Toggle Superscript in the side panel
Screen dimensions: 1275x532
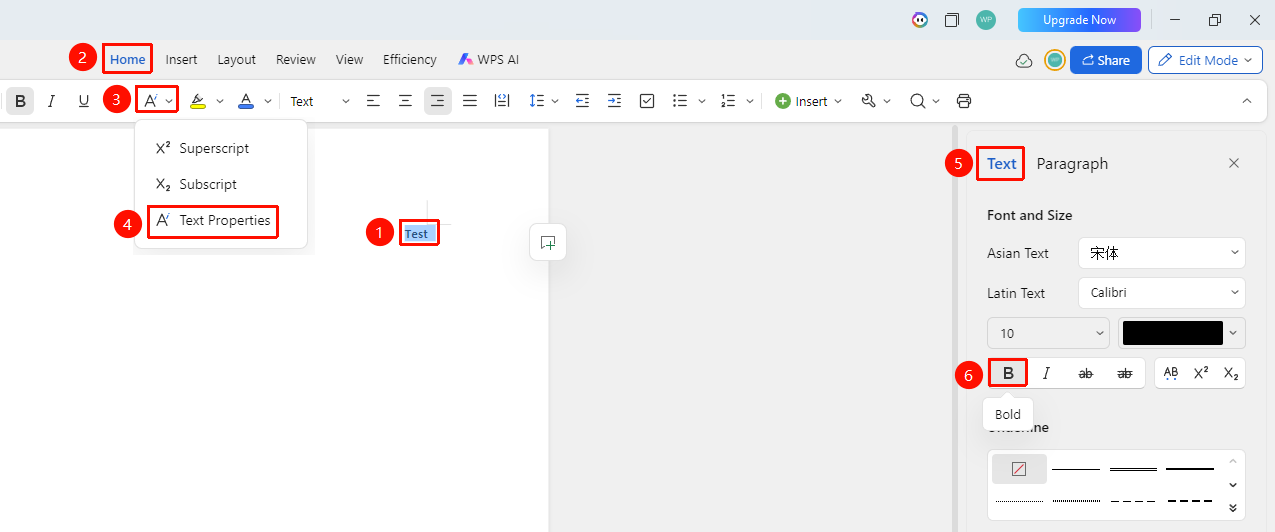1201,373
